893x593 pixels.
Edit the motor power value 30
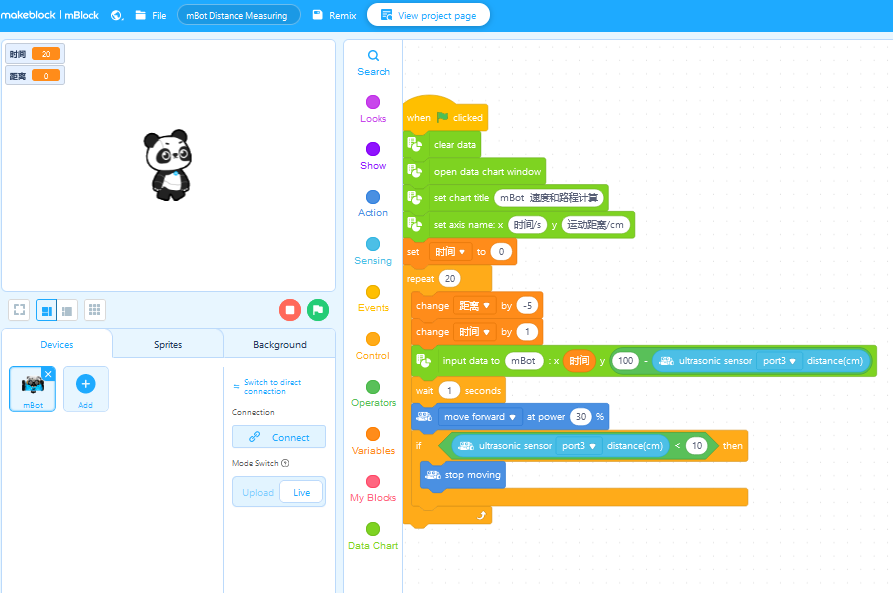tap(581, 416)
